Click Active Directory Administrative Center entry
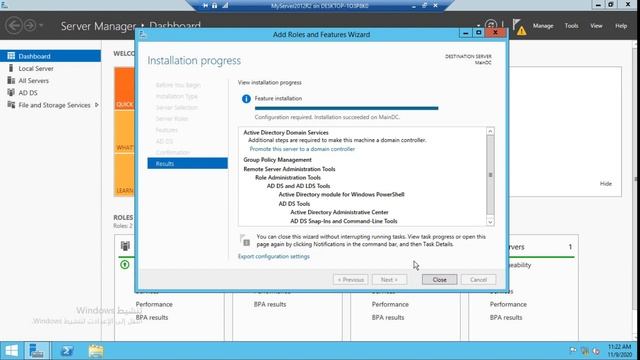This screenshot has width=640, height=360. 339,212
